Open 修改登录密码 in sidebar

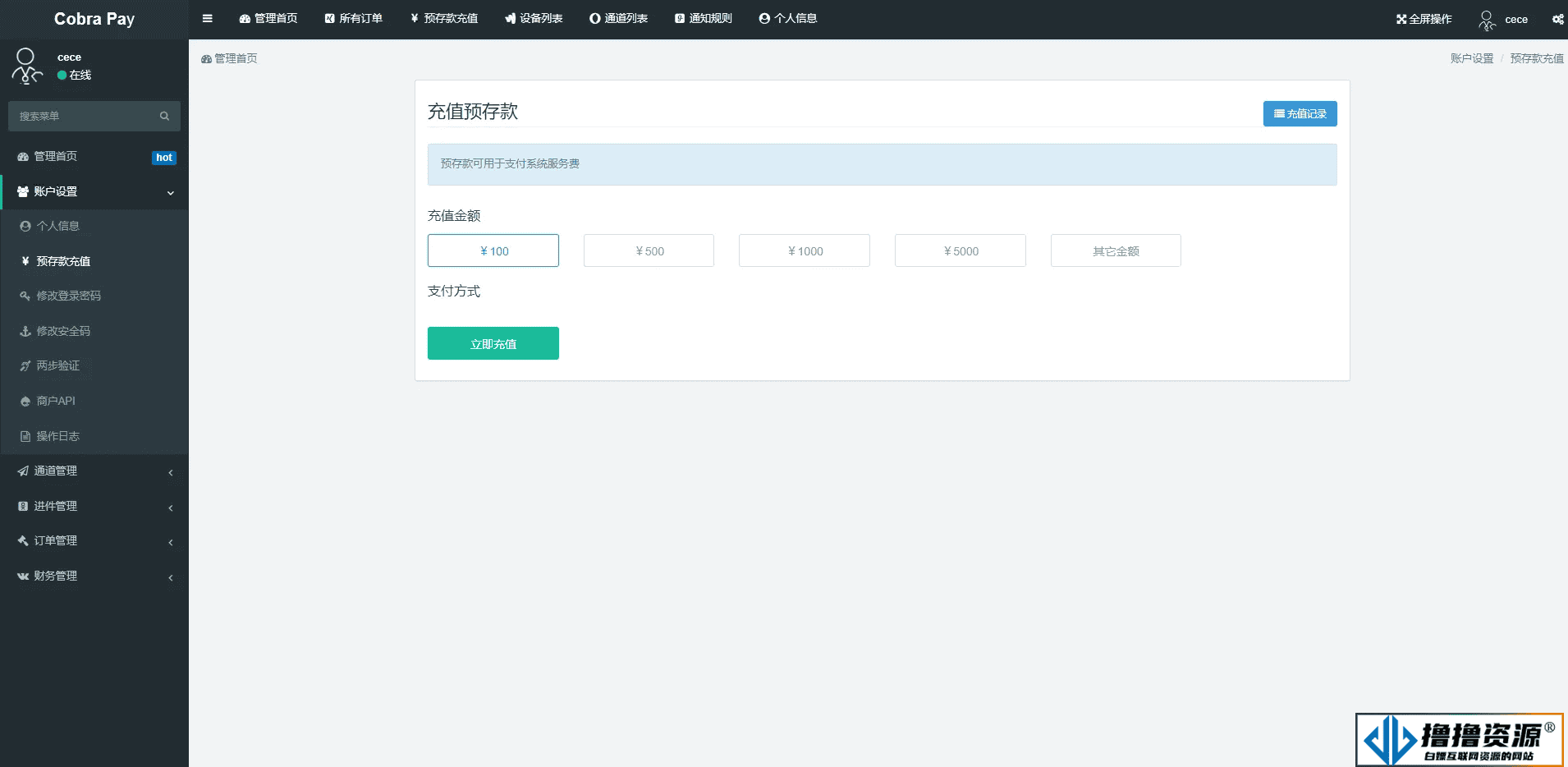coord(94,296)
